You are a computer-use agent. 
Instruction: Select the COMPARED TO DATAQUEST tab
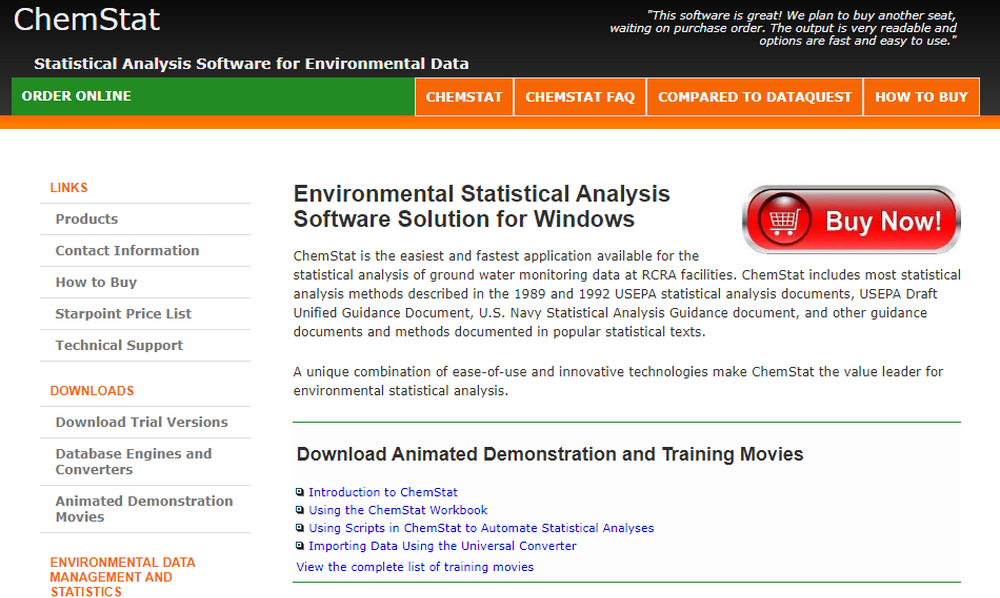pos(754,97)
